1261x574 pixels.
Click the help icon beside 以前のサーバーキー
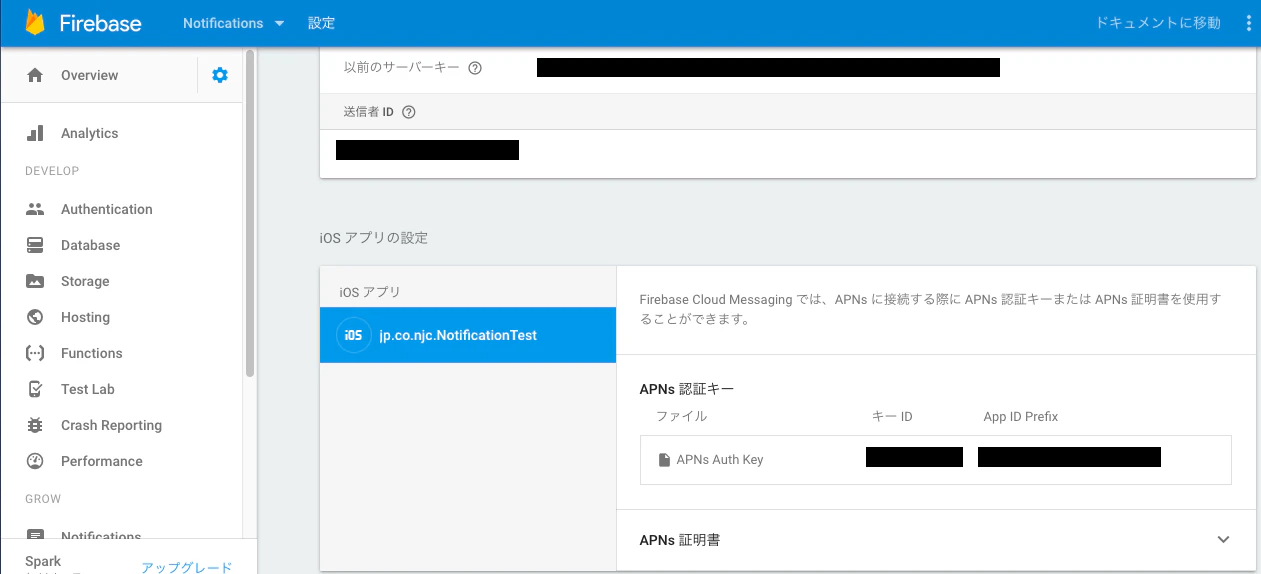click(x=475, y=68)
